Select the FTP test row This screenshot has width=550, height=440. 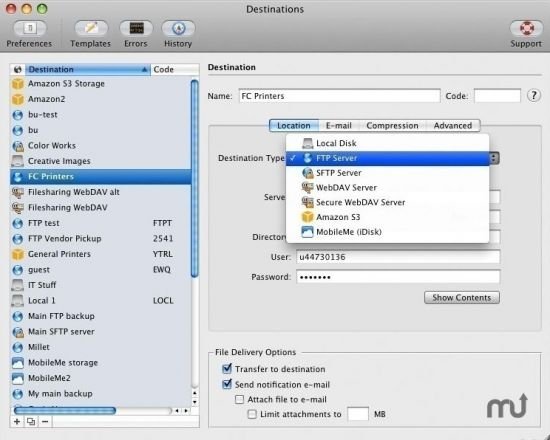coord(101,223)
